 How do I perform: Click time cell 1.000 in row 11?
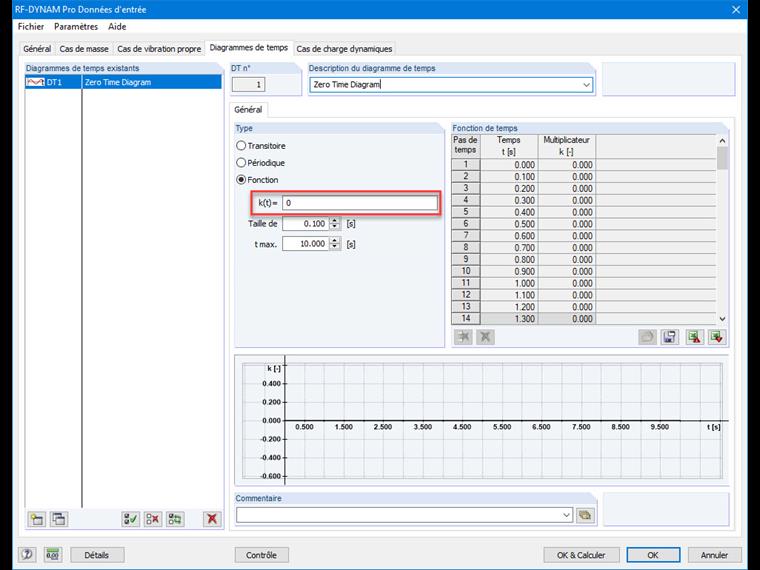[x=509, y=283]
